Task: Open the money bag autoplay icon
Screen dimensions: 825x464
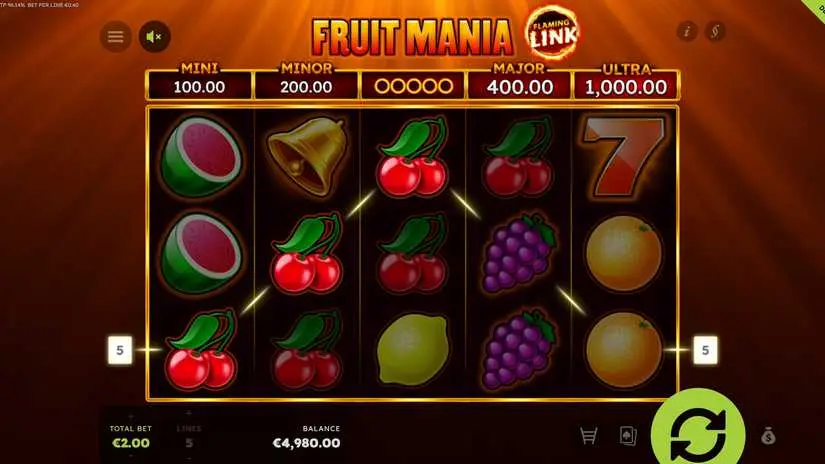Action: [768, 436]
